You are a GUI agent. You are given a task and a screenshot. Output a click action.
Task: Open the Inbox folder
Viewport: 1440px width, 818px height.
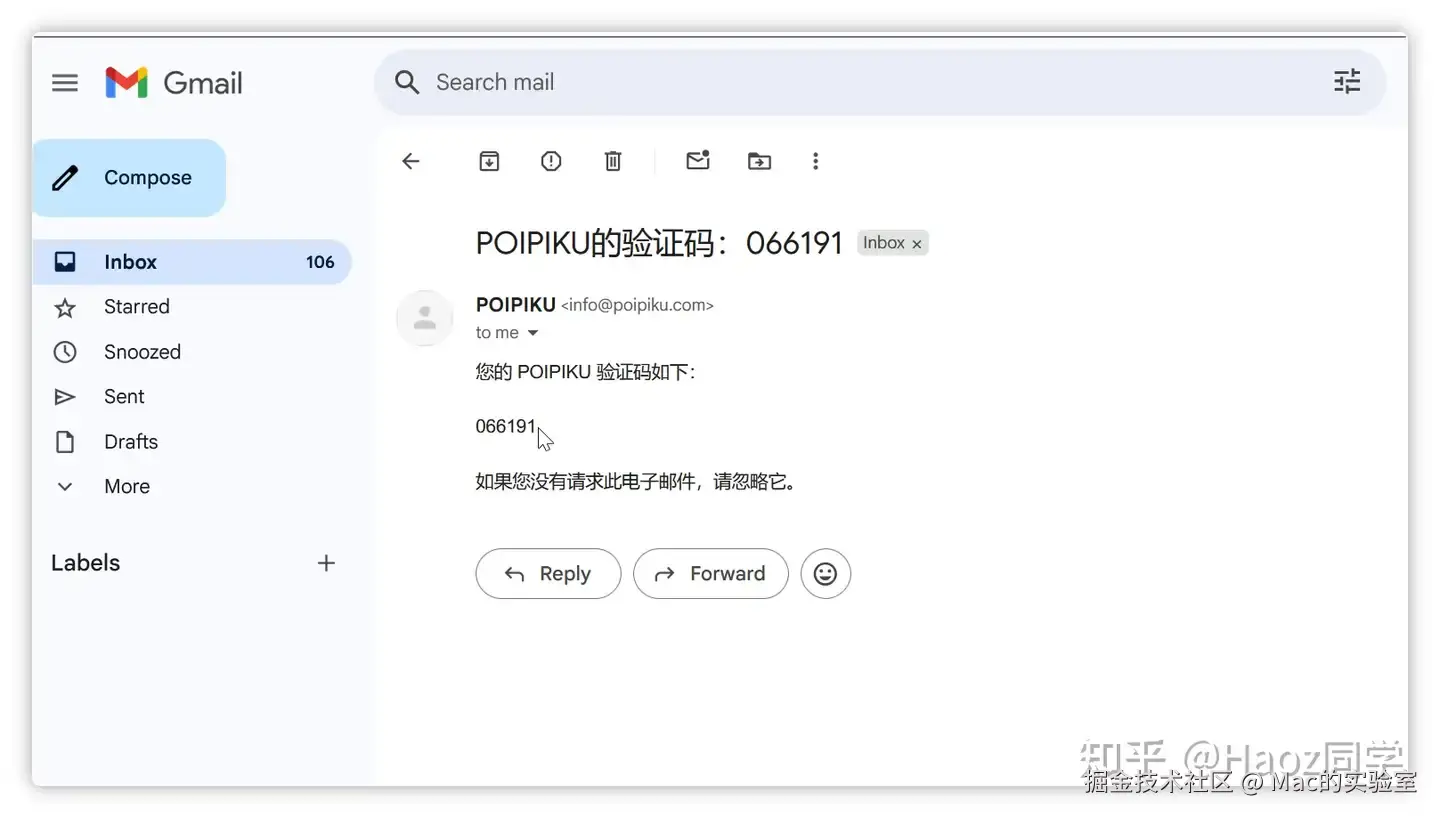tap(192, 262)
